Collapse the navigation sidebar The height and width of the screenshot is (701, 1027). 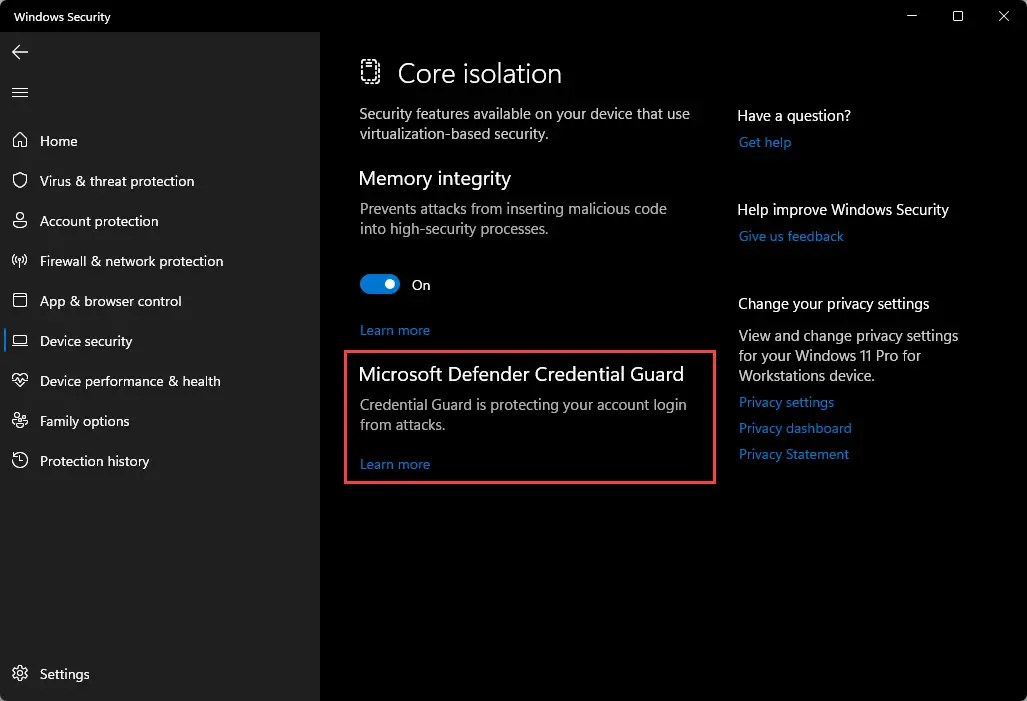tap(19, 92)
